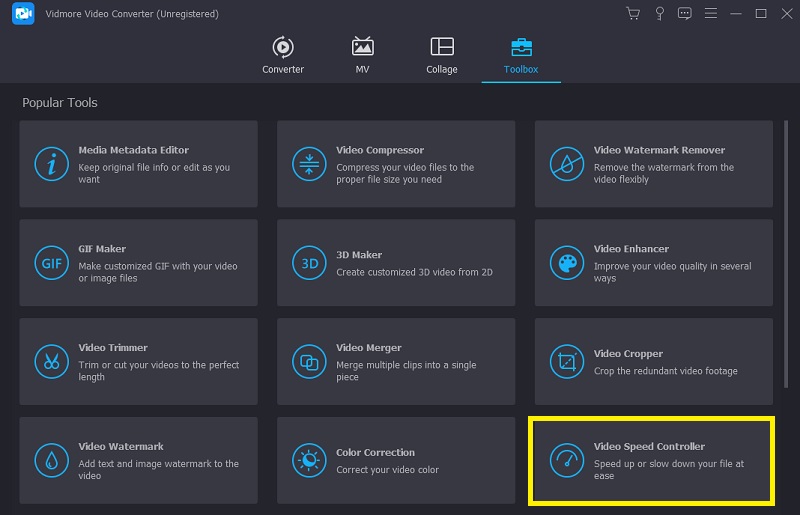Go to the Collage tab
Screen dimensions: 800x515
(x=441, y=56)
